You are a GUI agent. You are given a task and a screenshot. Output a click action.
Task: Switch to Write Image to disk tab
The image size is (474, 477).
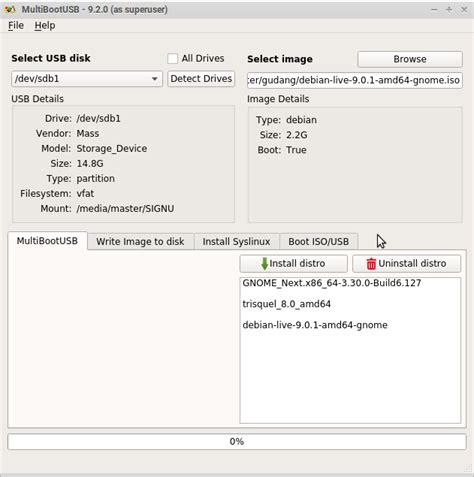click(x=140, y=241)
